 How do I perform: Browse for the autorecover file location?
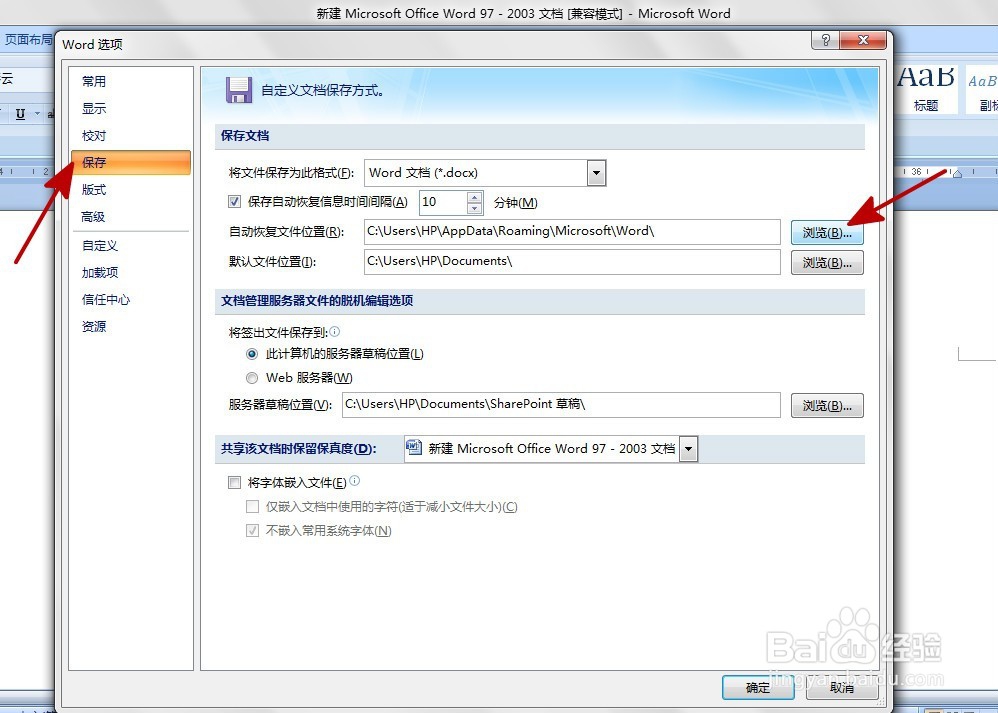[x=827, y=232]
